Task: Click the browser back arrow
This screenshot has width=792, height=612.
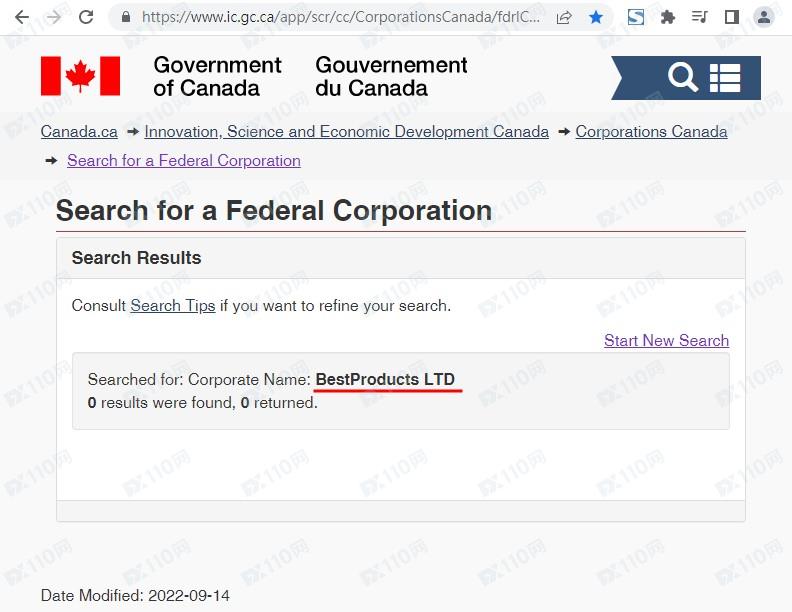Action: [x=22, y=17]
